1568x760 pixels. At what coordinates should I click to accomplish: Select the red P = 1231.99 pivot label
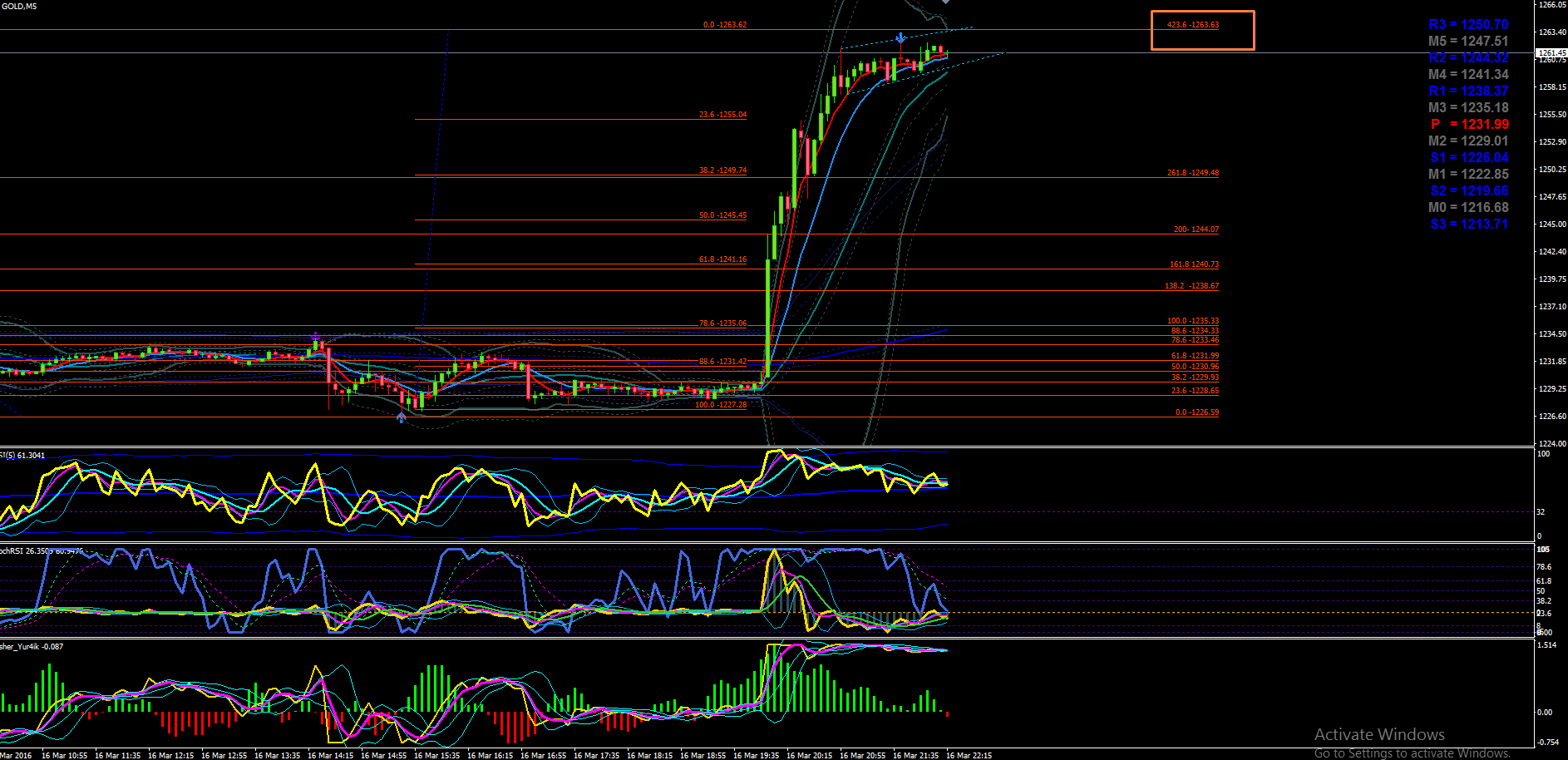[x=1470, y=125]
